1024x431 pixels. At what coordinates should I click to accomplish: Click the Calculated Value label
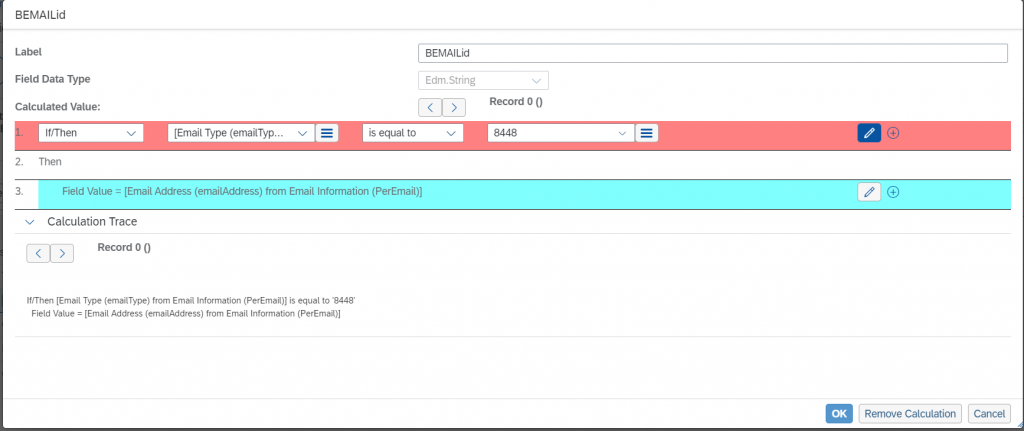[57, 106]
